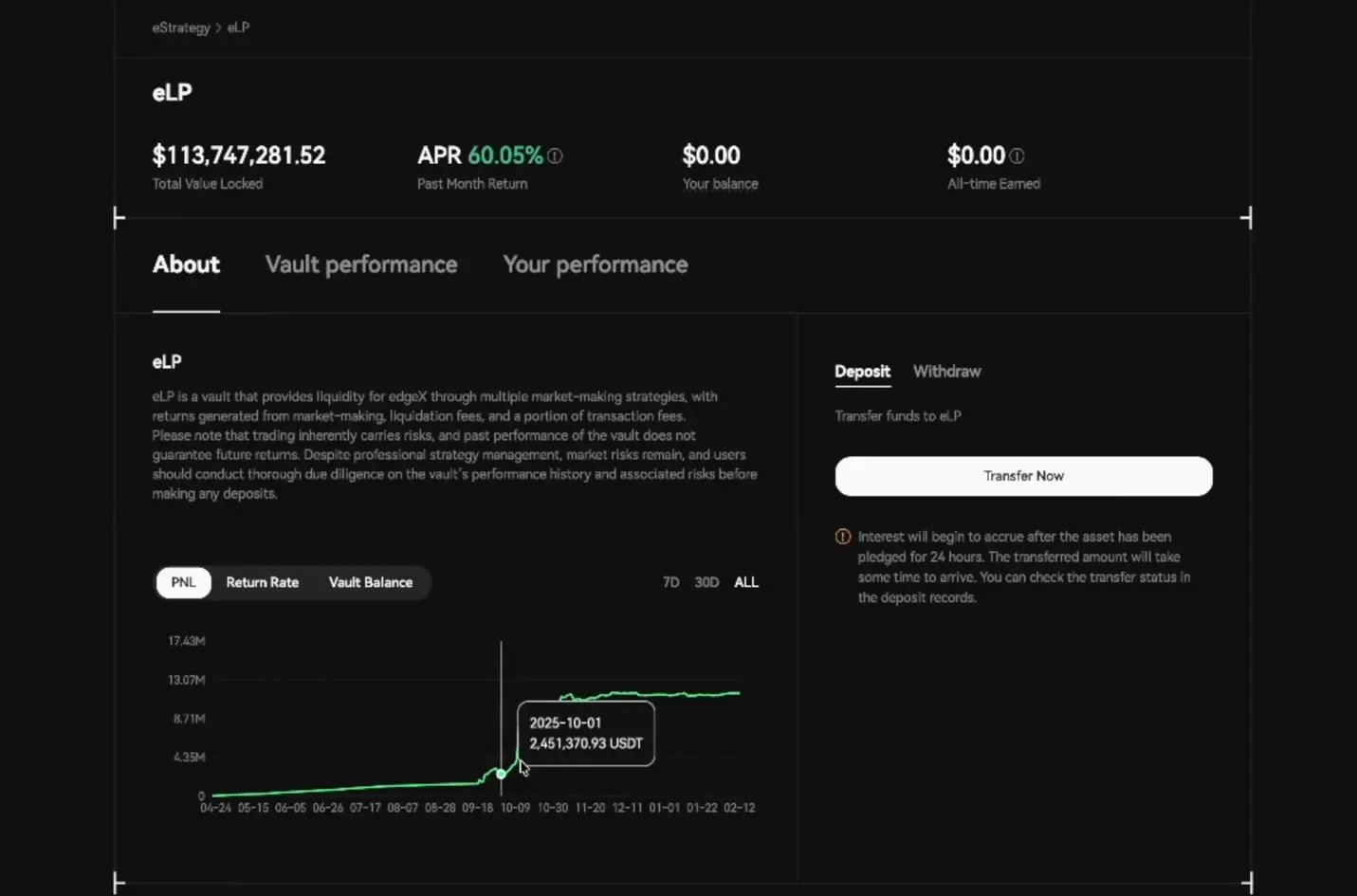
Task: Open the All-time Earned info icon
Action: (1017, 155)
